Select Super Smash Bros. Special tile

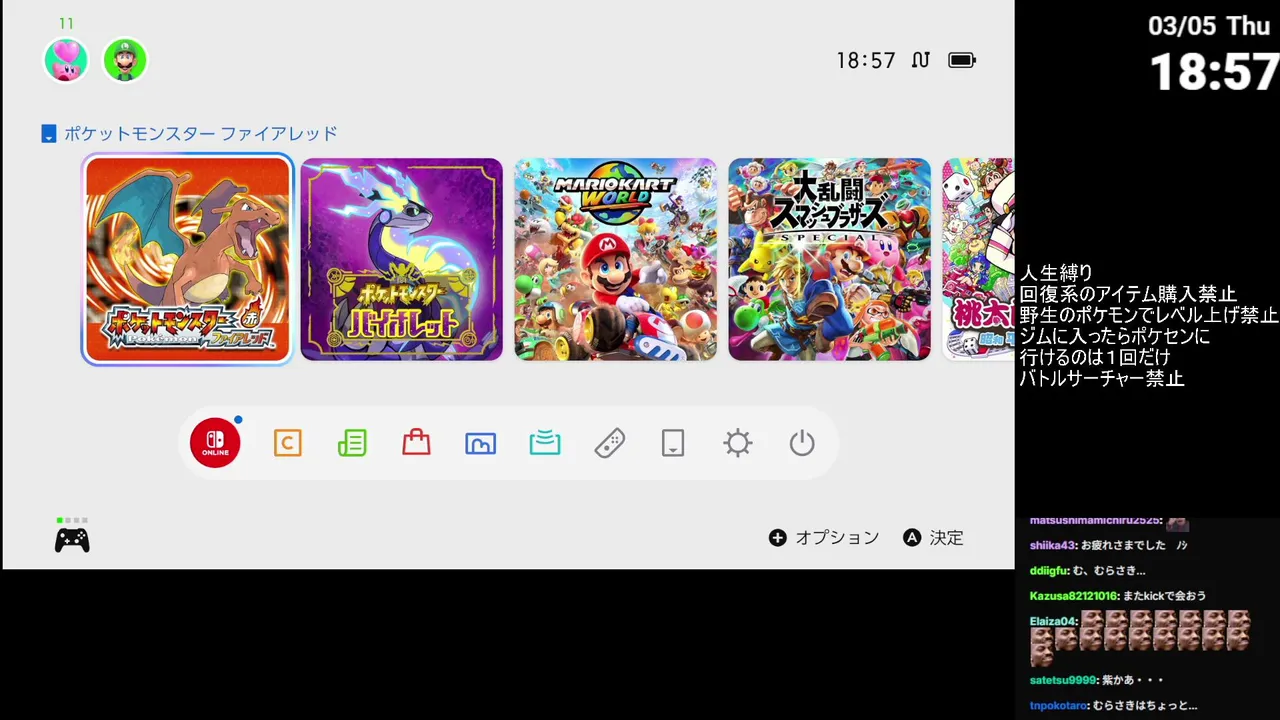click(x=830, y=259)
